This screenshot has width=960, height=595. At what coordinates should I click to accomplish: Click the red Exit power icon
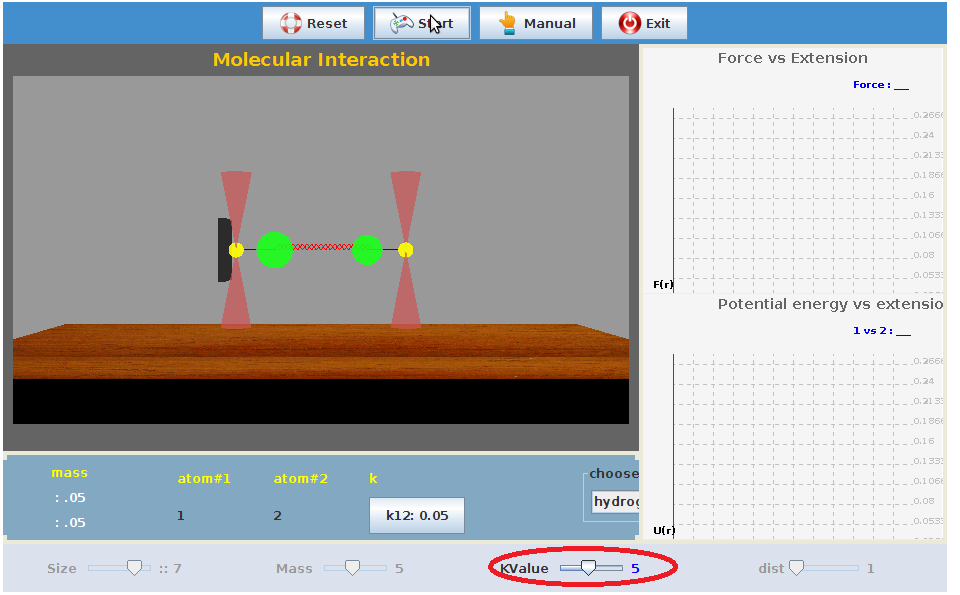click(x=630, y=23)
